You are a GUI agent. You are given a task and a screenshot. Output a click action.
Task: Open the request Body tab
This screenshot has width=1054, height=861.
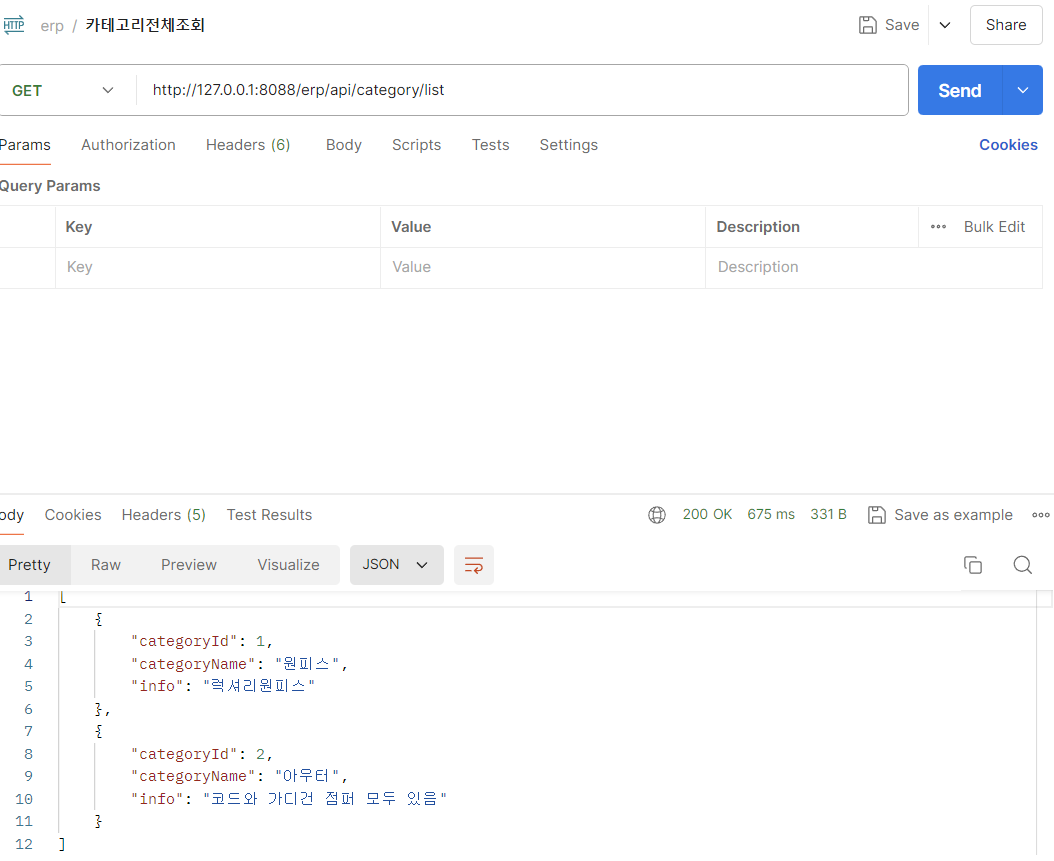pos(343,145)
